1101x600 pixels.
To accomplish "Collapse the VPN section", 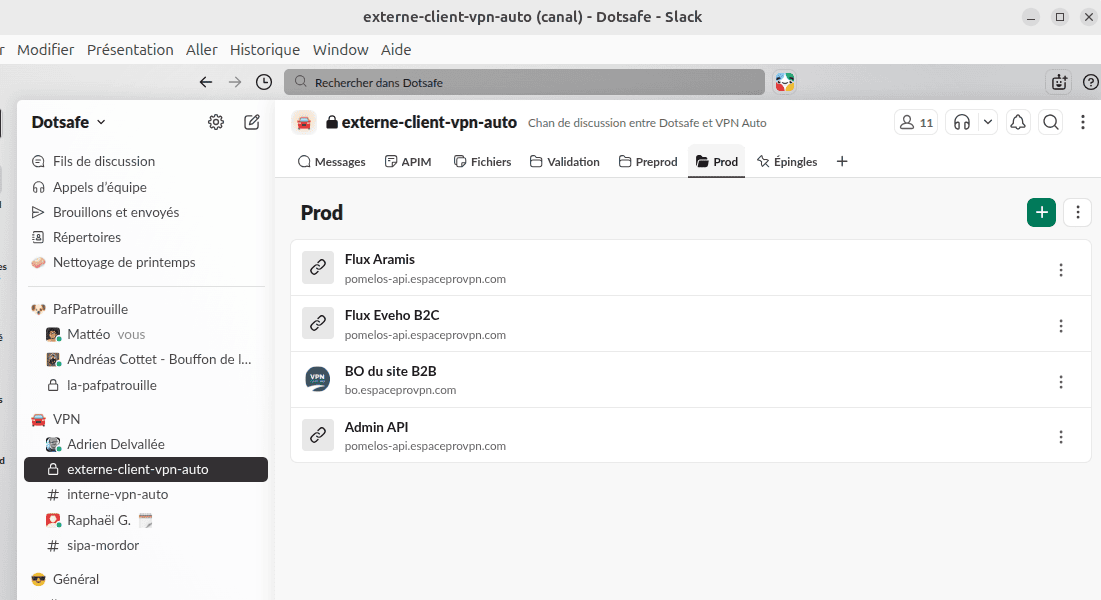I will 66,419.
